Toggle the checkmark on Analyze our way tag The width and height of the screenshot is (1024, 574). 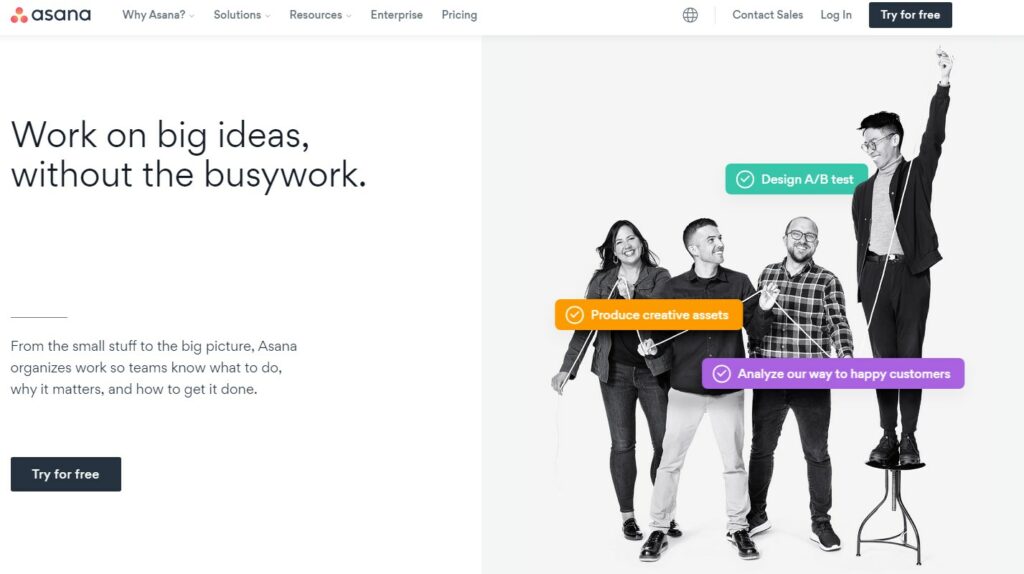click(722, 374)
